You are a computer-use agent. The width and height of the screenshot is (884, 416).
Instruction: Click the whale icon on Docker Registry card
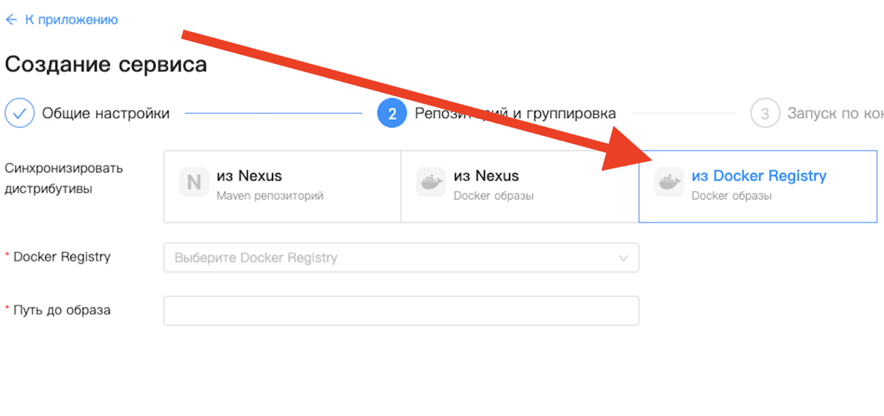click(x=668, y=183)
